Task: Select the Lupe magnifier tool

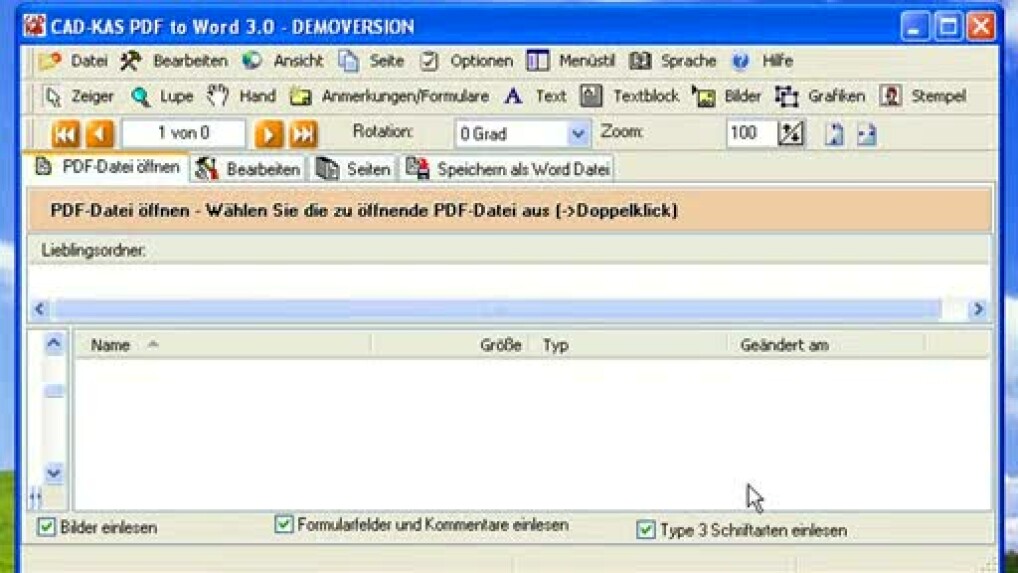Action: [x=162, y=97]
